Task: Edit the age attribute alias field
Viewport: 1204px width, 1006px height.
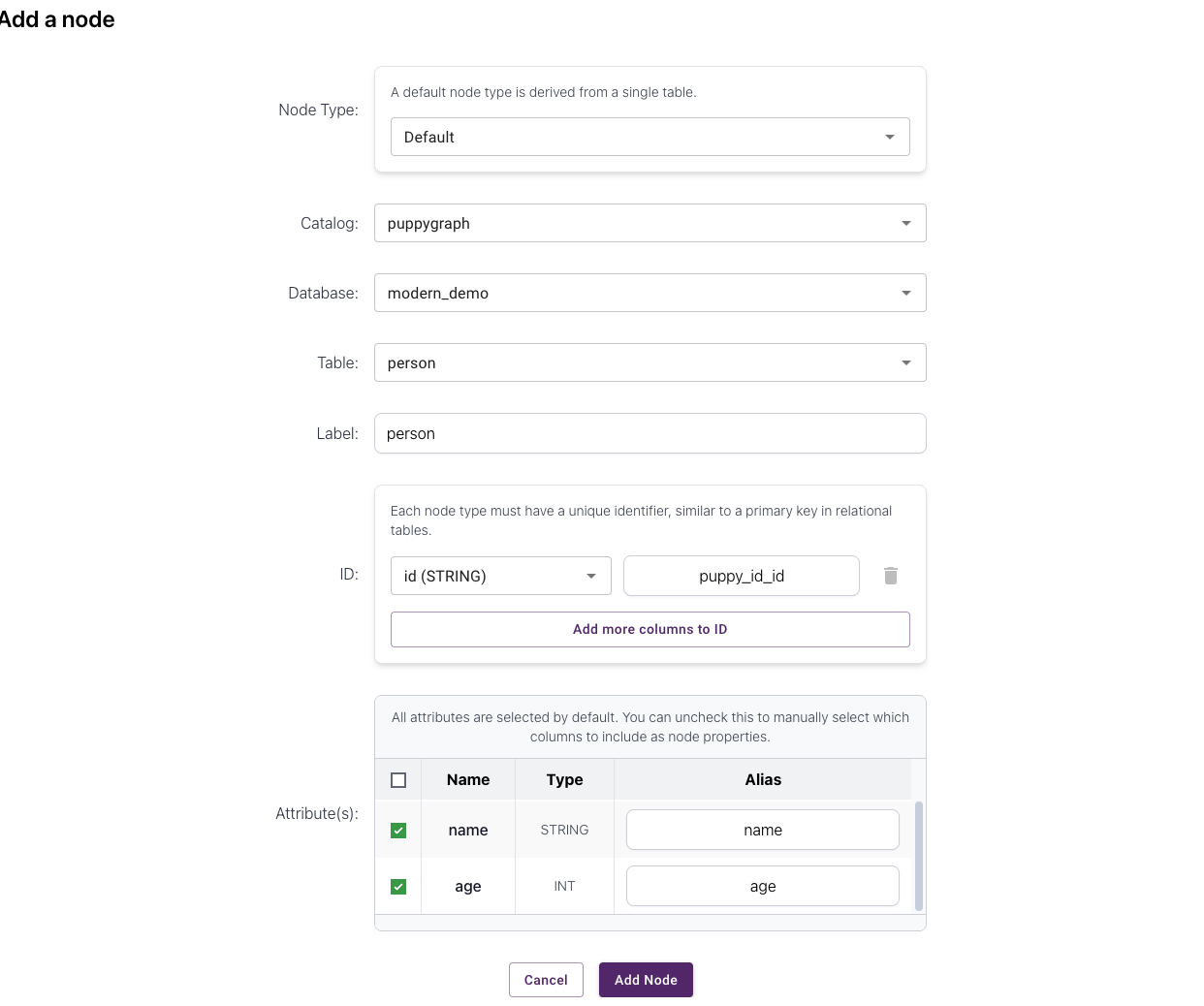Action: click(763, 886)
